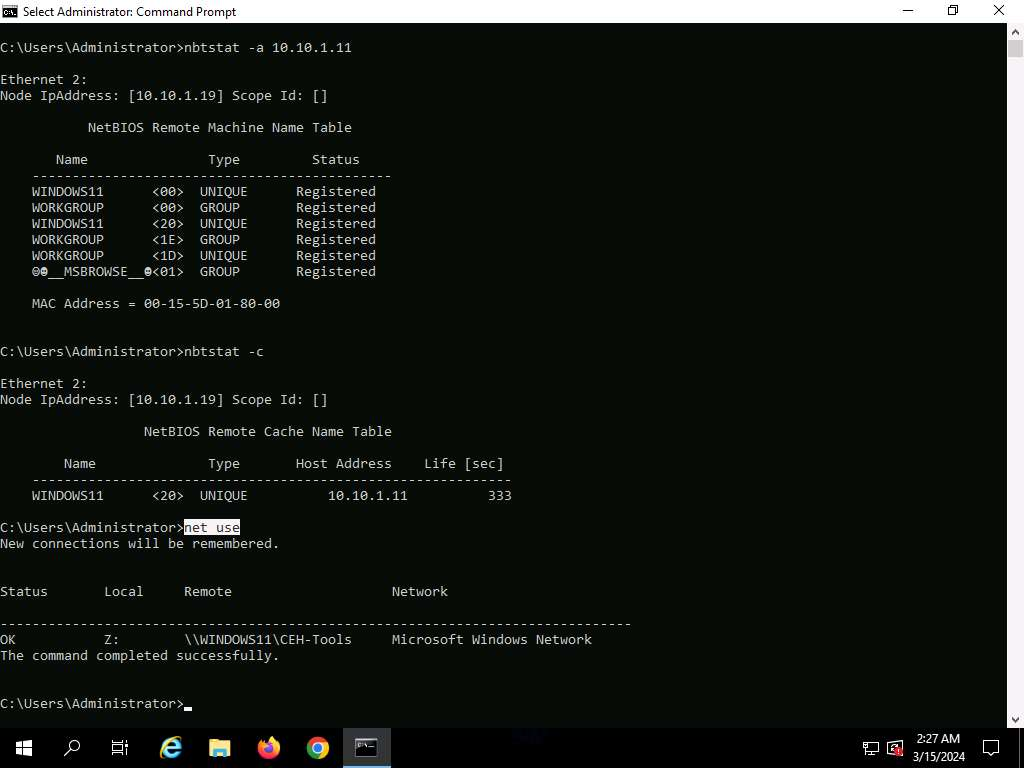Close the Command Prompt window
Screen dimensions: 1024x768
[999, 11]
